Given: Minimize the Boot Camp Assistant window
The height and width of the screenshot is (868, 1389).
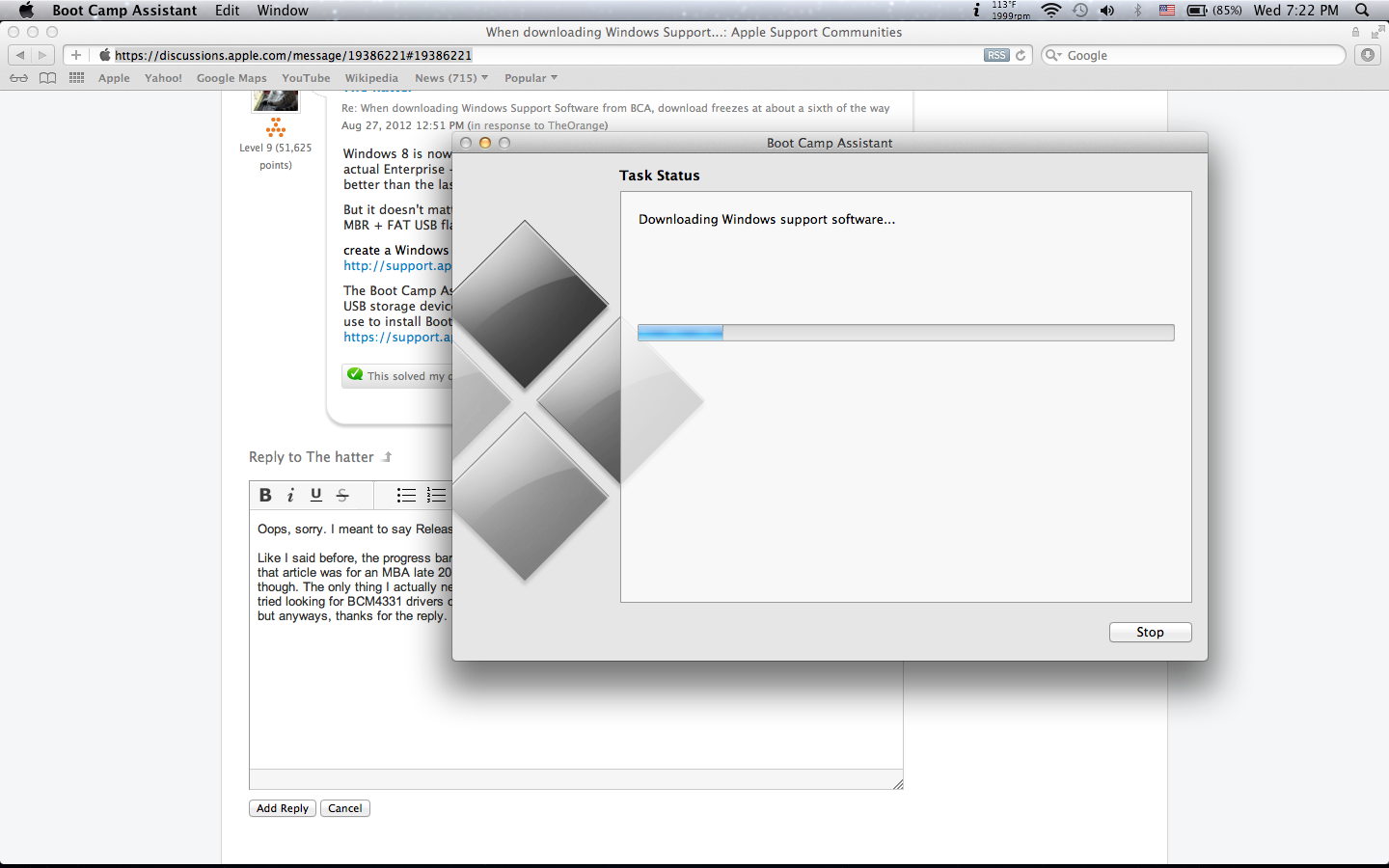Looking at the screenshot, I should (x=485, y=143).
